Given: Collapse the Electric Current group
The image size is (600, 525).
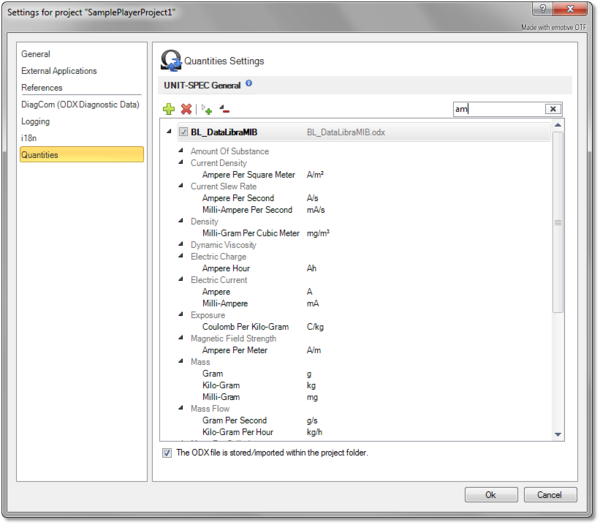Looking at the screenshot, I should coord(181,280).
